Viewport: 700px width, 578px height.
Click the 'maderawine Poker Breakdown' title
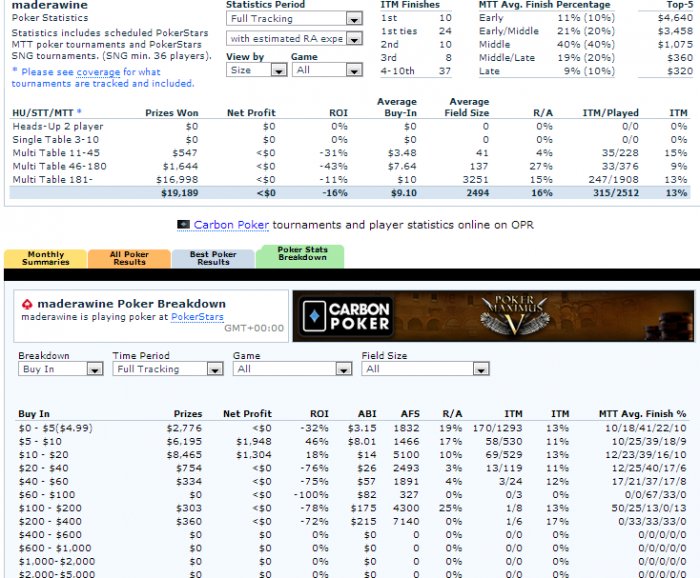[131, 304]
